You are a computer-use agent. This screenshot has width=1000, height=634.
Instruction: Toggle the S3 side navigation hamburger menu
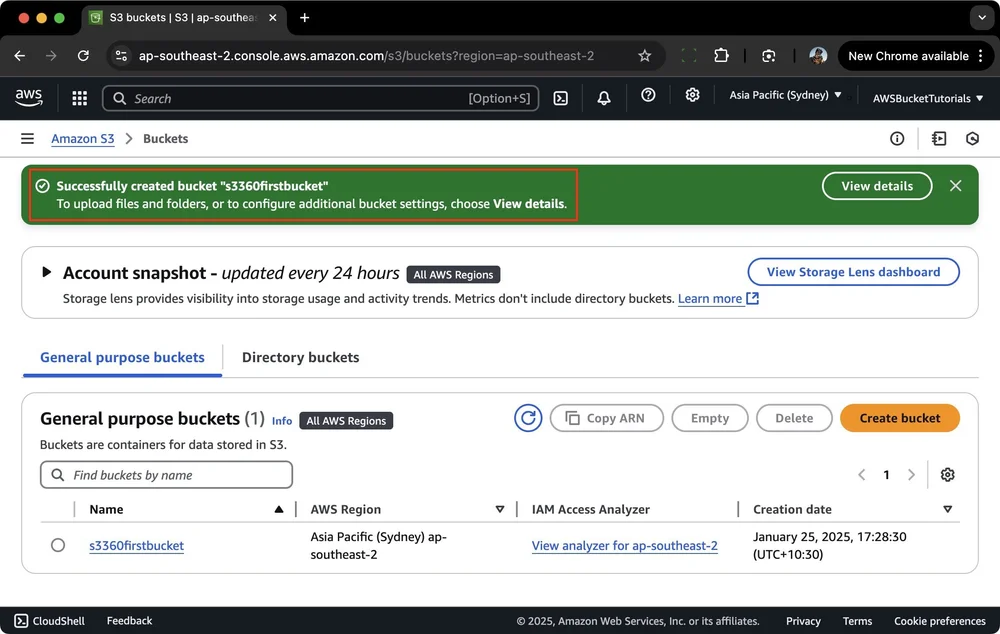(x=27, y=138)
